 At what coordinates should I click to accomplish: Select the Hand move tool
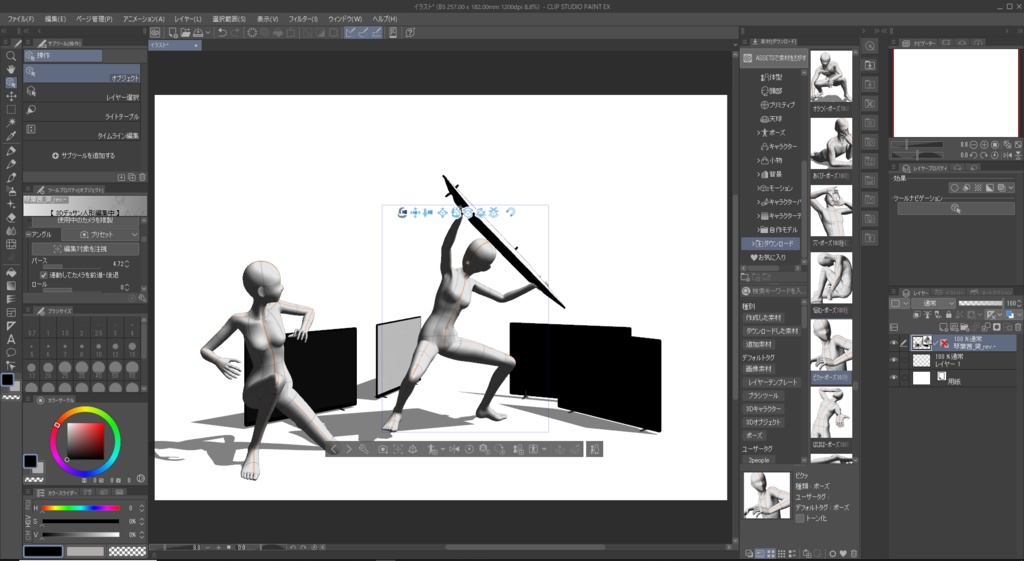tap(11, 69)
